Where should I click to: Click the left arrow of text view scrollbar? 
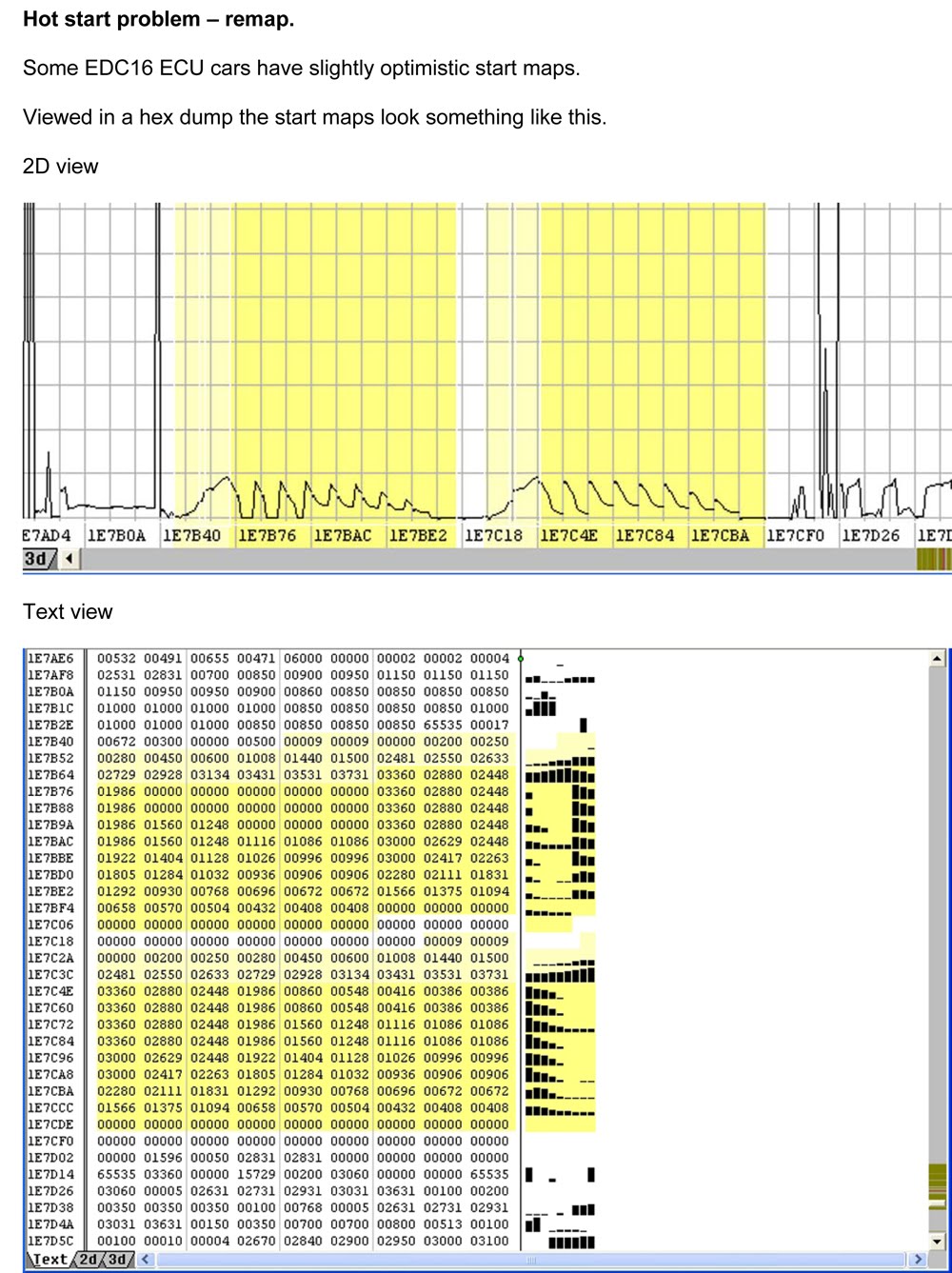[146, 1260]
